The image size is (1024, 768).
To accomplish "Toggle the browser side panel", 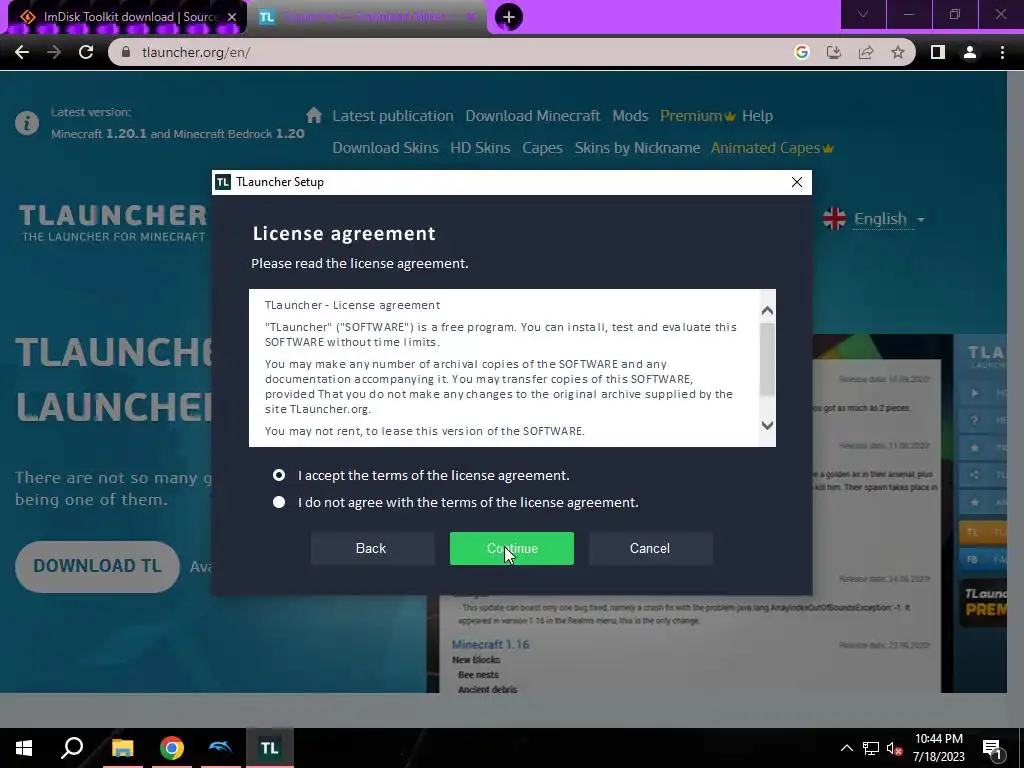I will point(938,52).
